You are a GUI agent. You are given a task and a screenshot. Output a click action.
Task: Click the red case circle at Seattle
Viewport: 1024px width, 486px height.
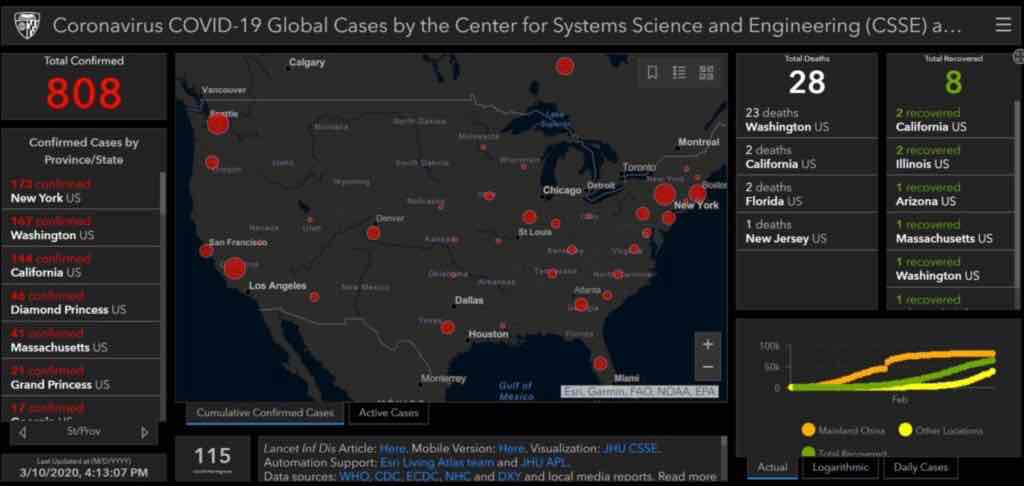218,123
